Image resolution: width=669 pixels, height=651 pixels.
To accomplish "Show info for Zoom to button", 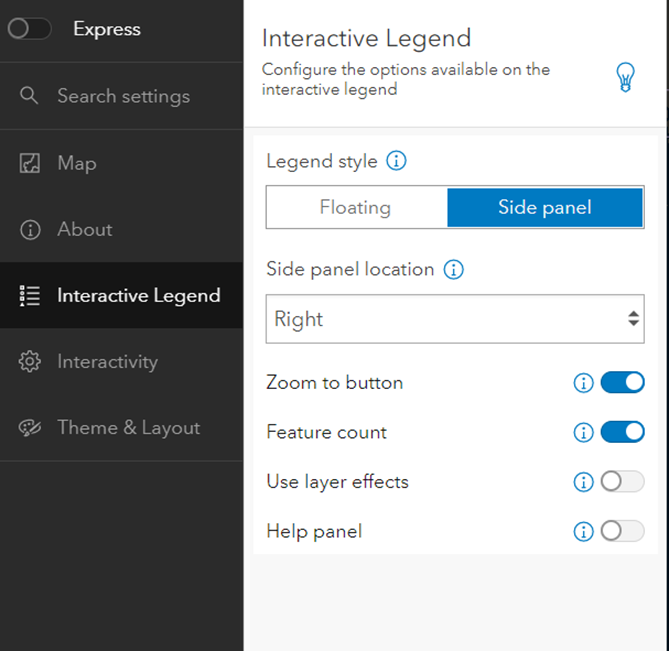I will [x=583, y=383].
